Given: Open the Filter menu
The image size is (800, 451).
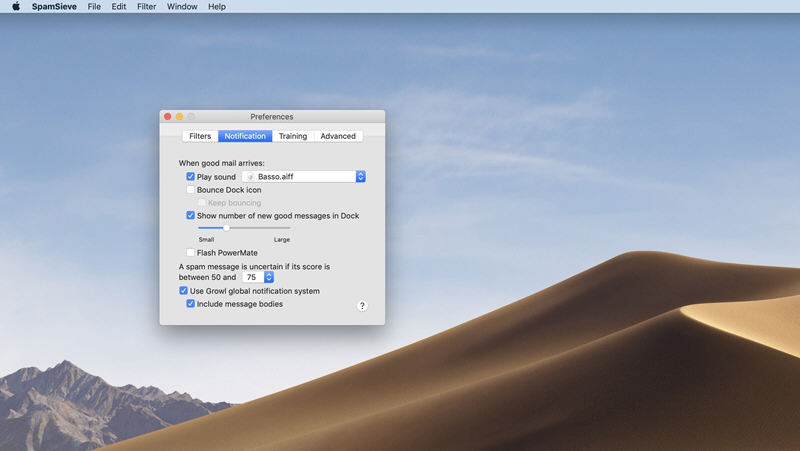Looking at the screenshot, I should pyautogui.click(x=146, y=7).
